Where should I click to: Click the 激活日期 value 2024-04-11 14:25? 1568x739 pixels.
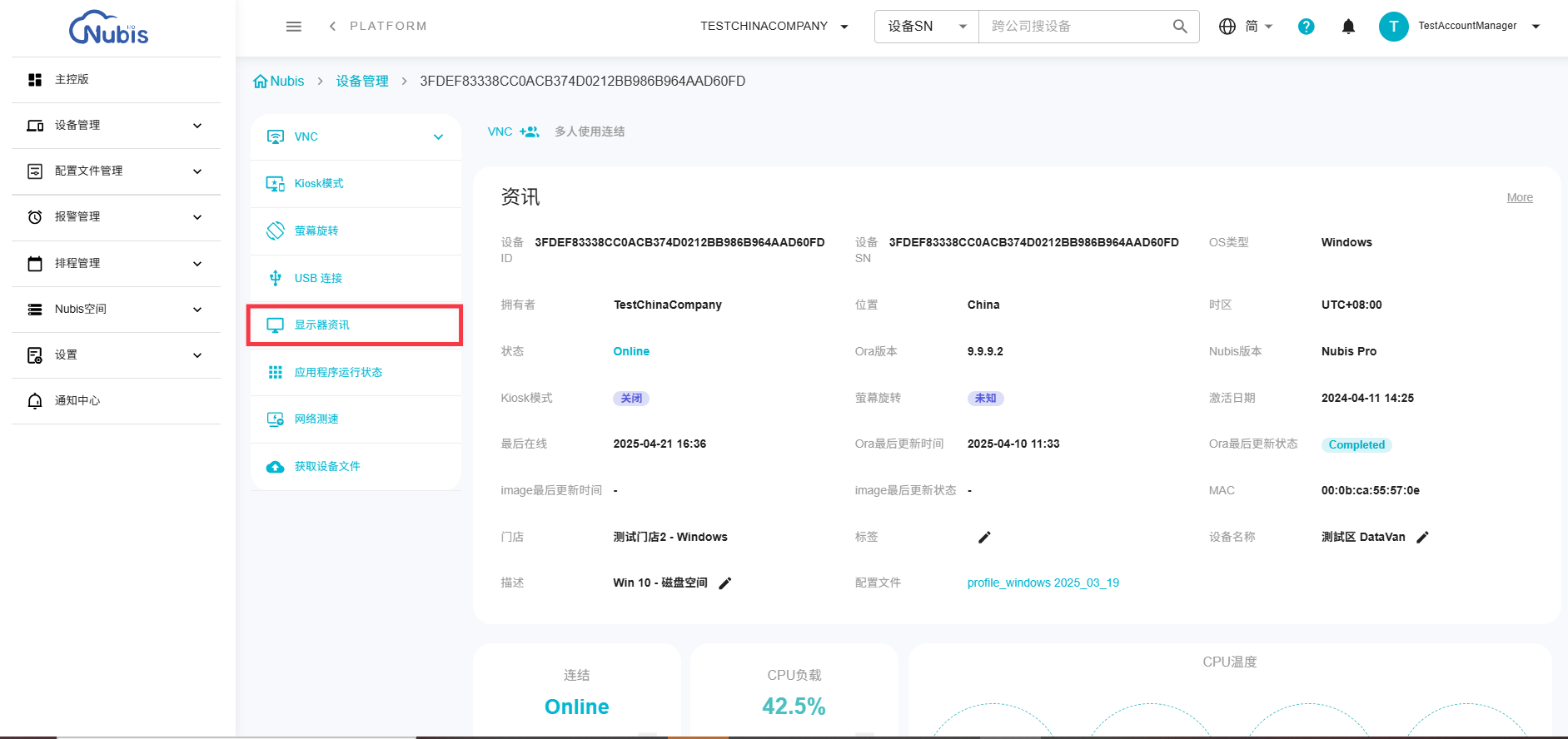[x=1367, y=398]
